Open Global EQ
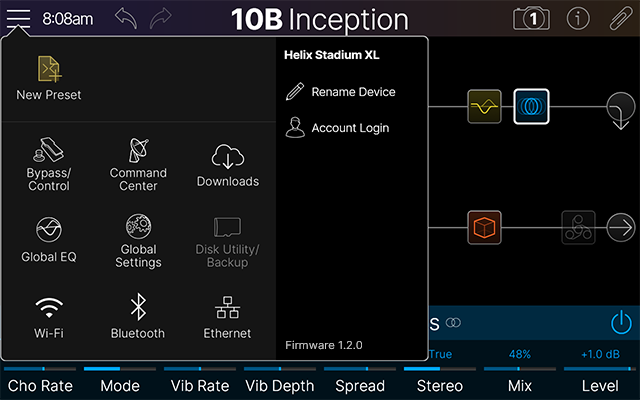640x400 pixels. (49, 240)
